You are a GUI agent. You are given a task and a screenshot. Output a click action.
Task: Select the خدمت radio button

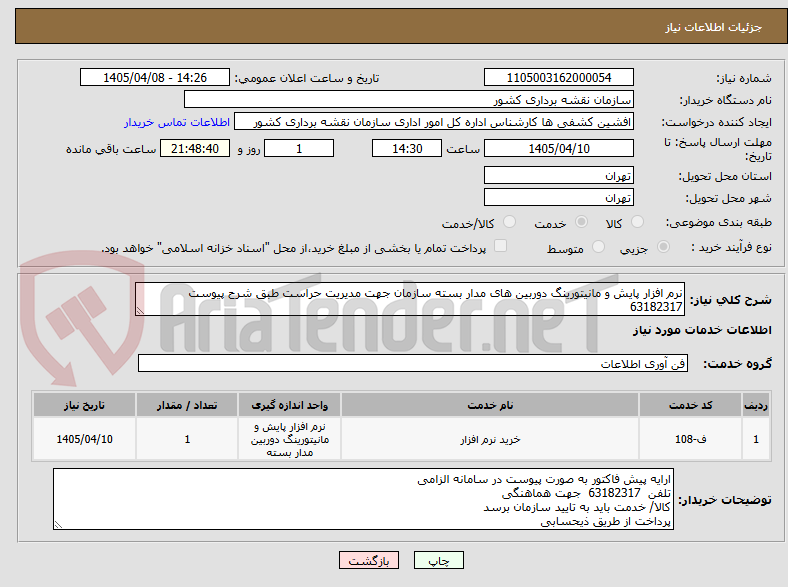point(581,222)
